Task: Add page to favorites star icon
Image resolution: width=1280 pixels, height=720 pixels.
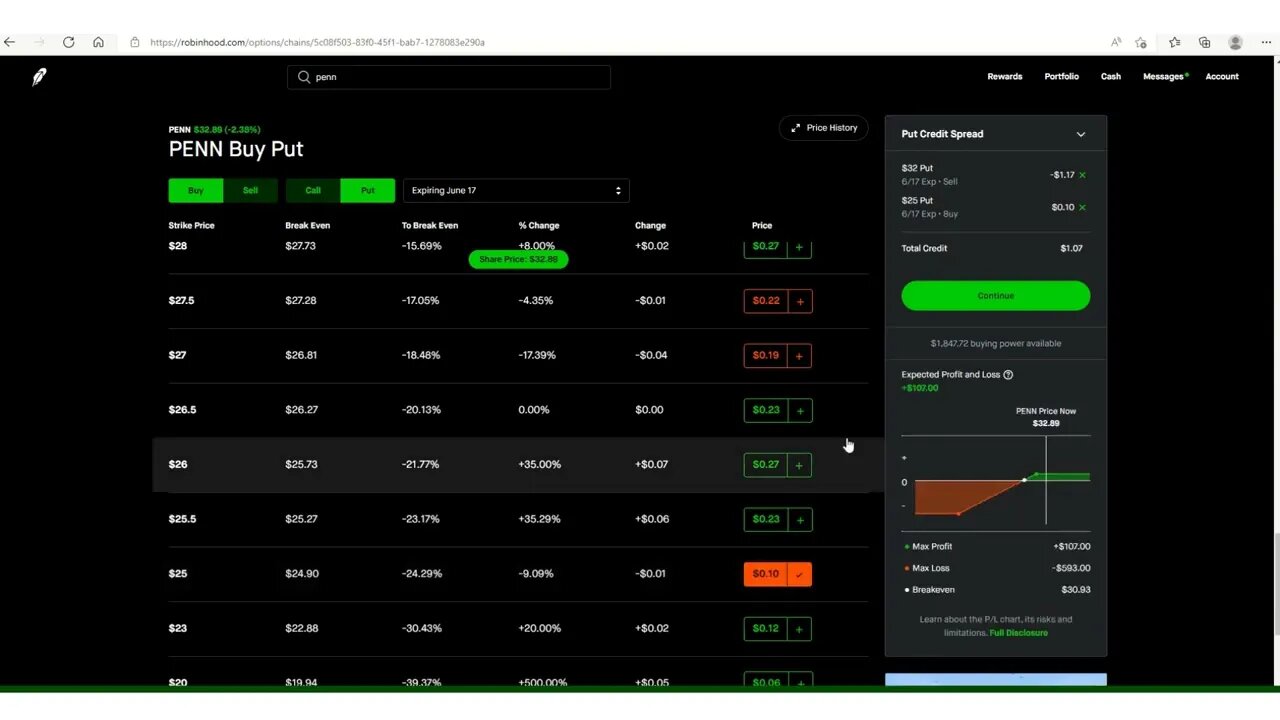Action: tap(1141, 42)
